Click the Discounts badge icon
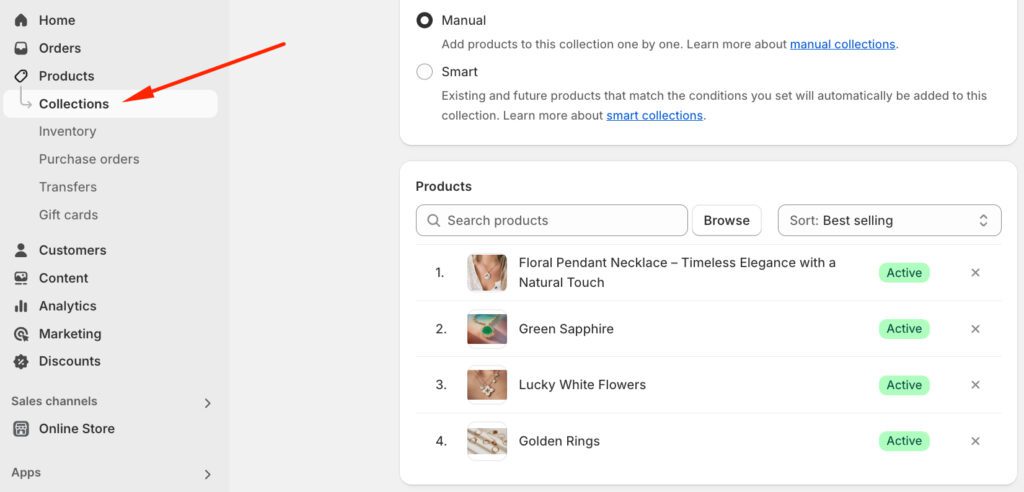Viewport: 1024px width, 492px height. pos(21,361)
